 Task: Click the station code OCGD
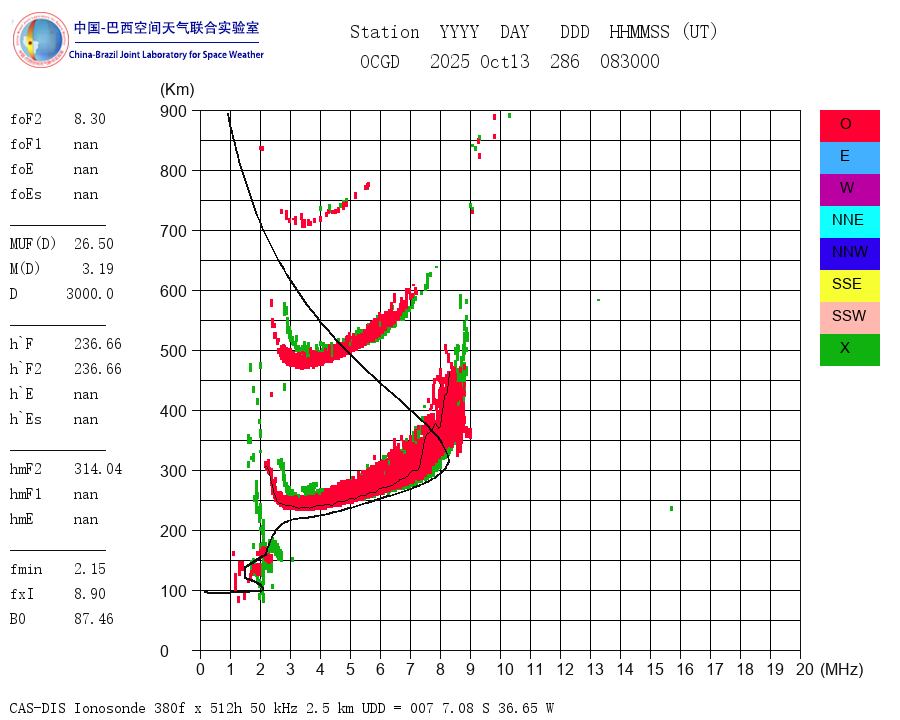tap(379, 61)
